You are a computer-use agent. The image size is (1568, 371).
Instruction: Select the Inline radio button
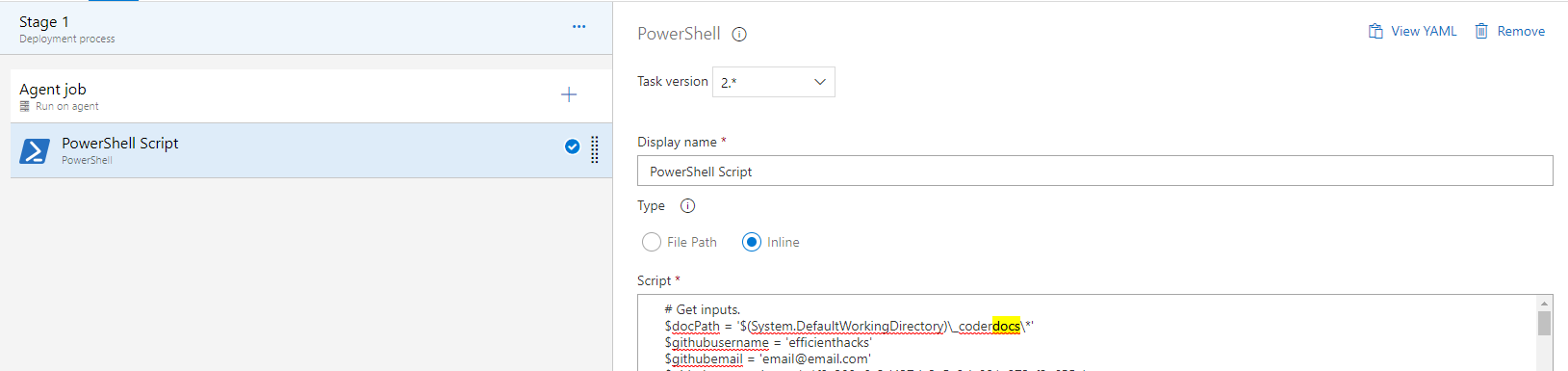[x=752, y=242]
